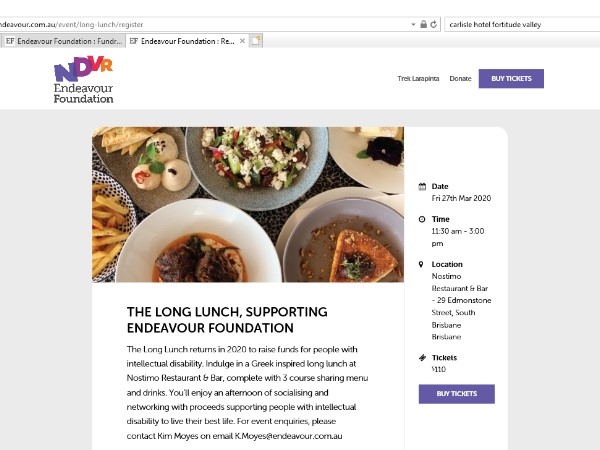Switch to the first Endeavour Foundation Fundr tab

click(x=64, y=41)
